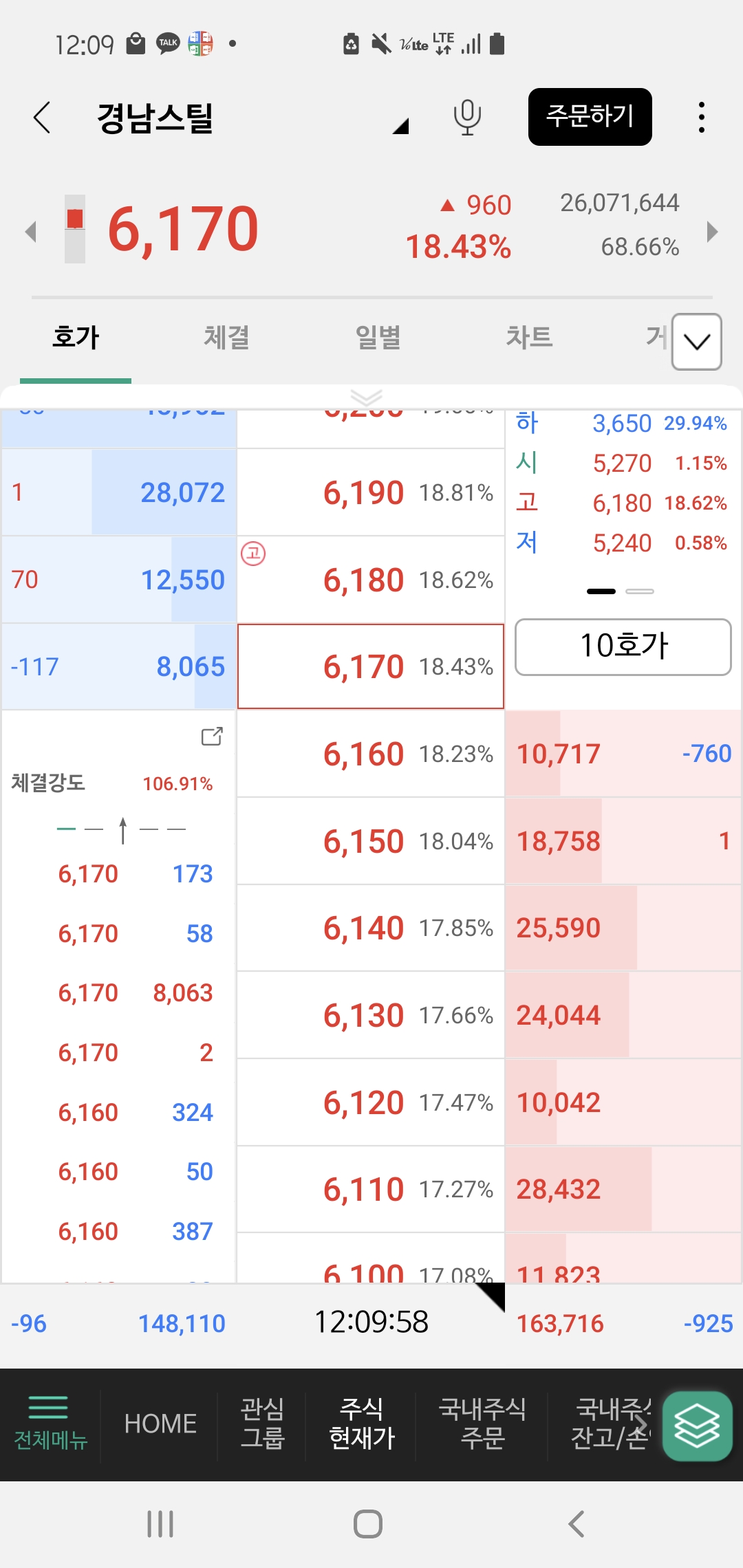Image resolution: width=743 pixels, height=1568 pixels.
Task: Go to next stock with right arrow
Action: point(713,231)
